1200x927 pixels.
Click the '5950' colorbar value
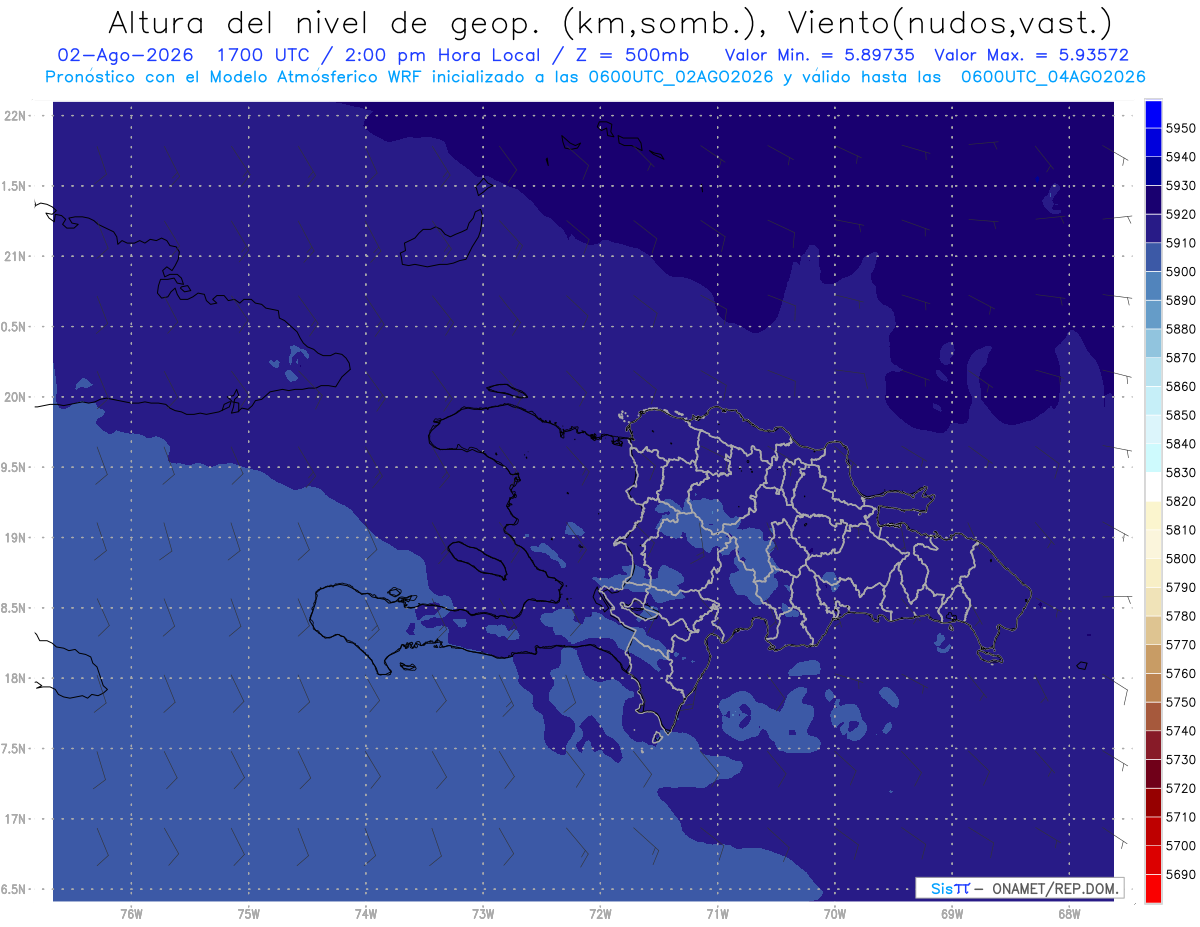1180,128
